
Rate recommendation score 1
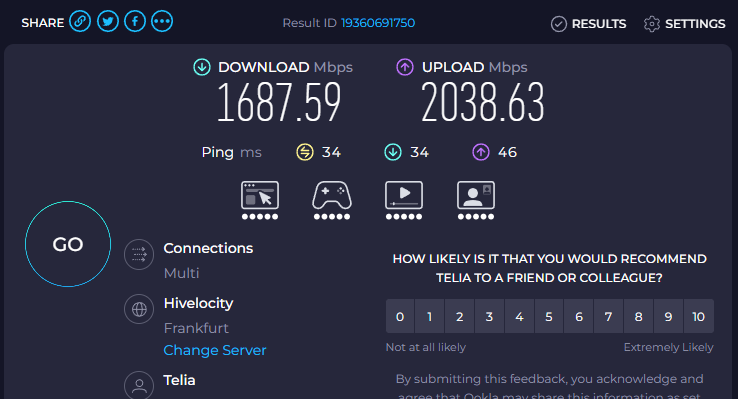(x=429, y=316)
